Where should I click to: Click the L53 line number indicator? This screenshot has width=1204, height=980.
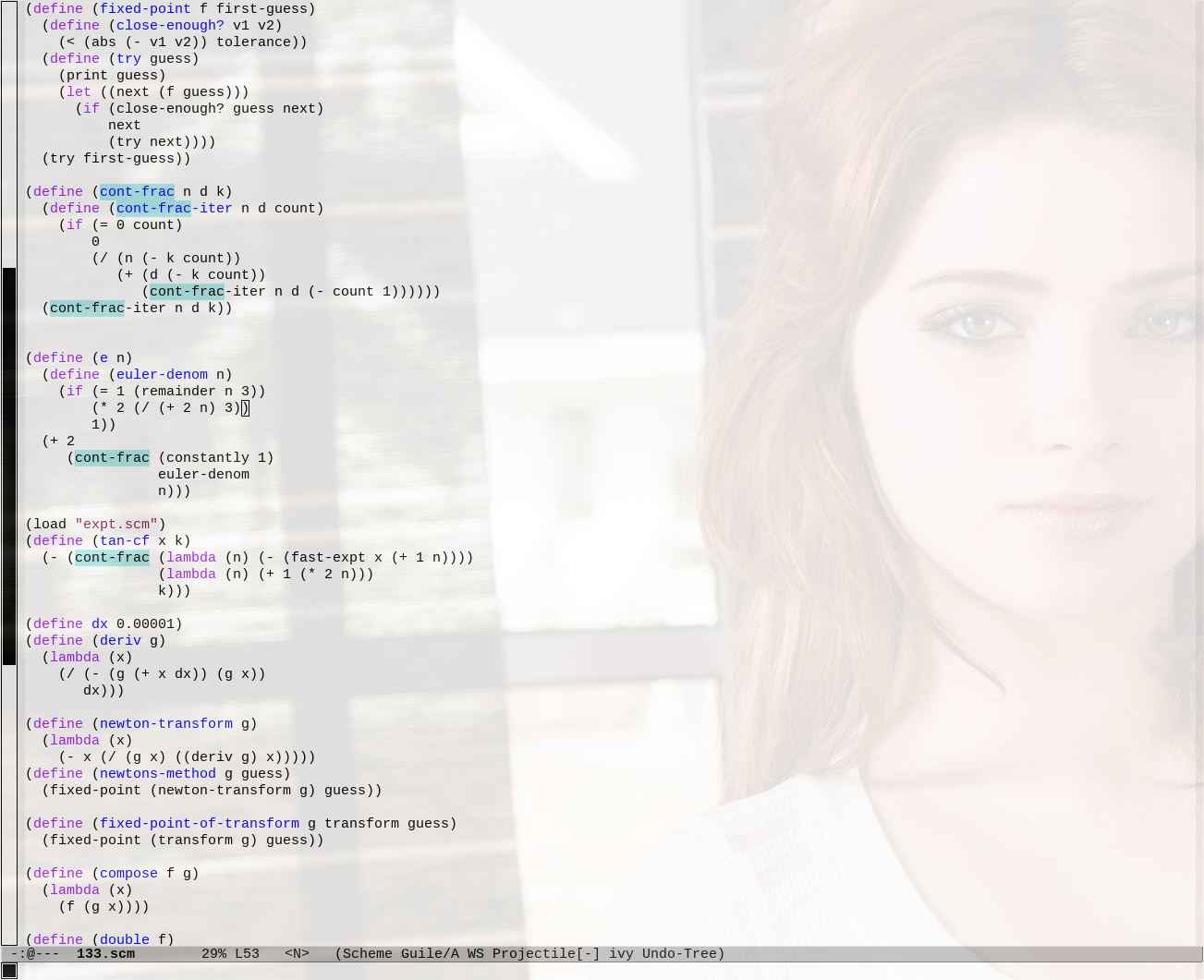click(x=247, y=953)
